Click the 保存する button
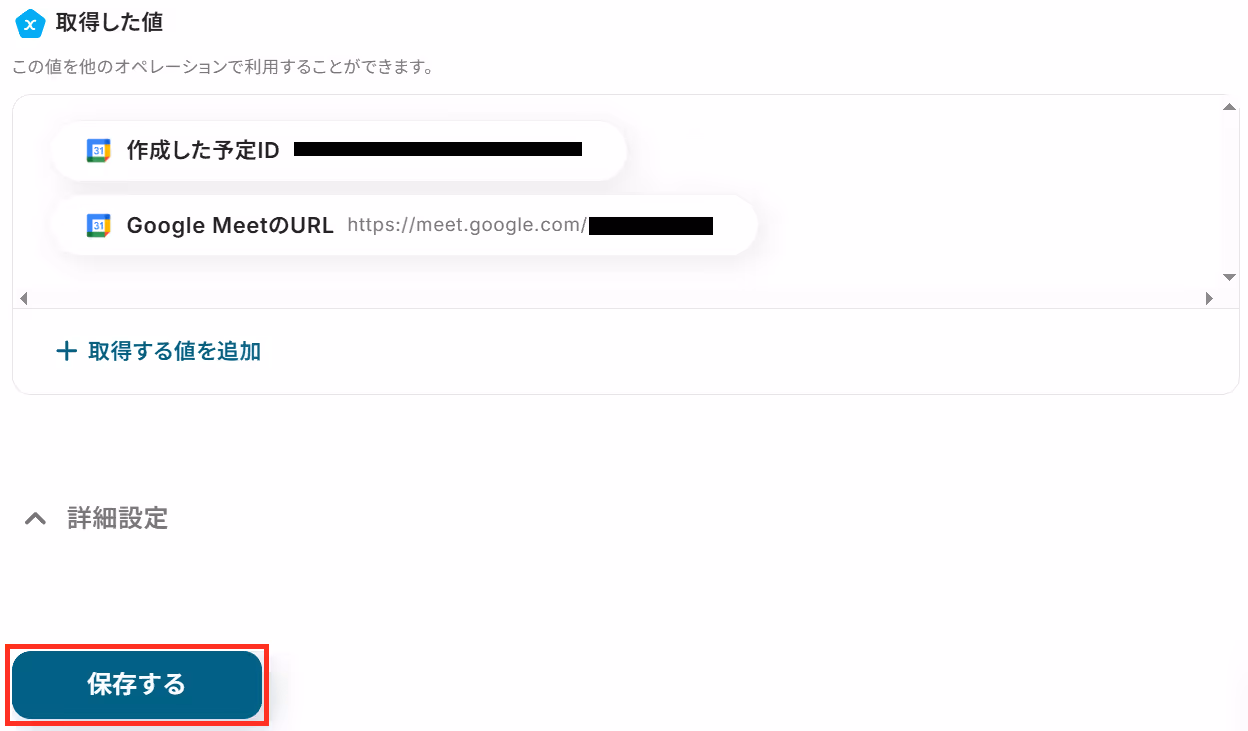 coord(137,685)
